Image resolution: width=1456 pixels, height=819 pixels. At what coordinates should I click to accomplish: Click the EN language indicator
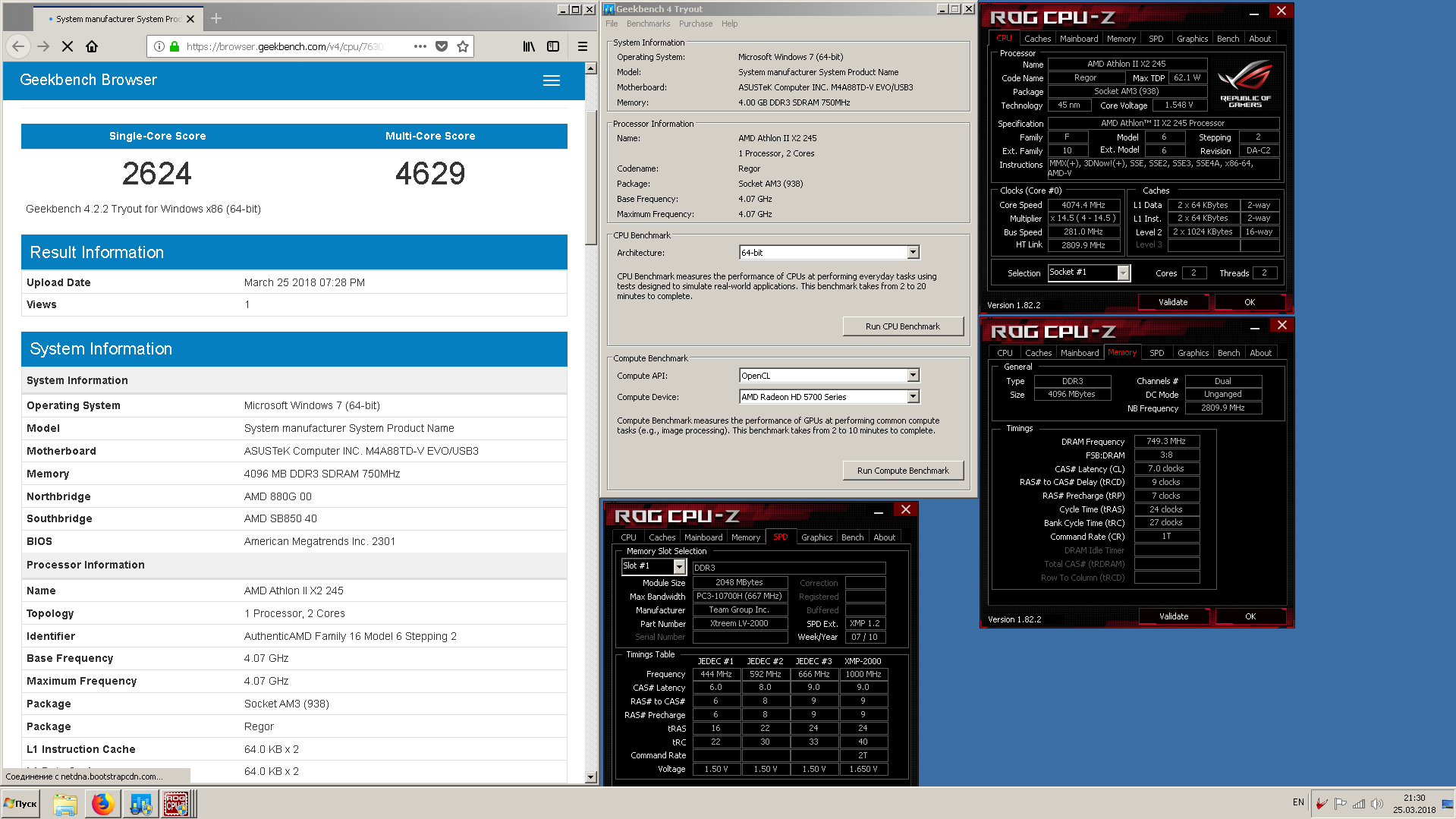[1298, 802]
